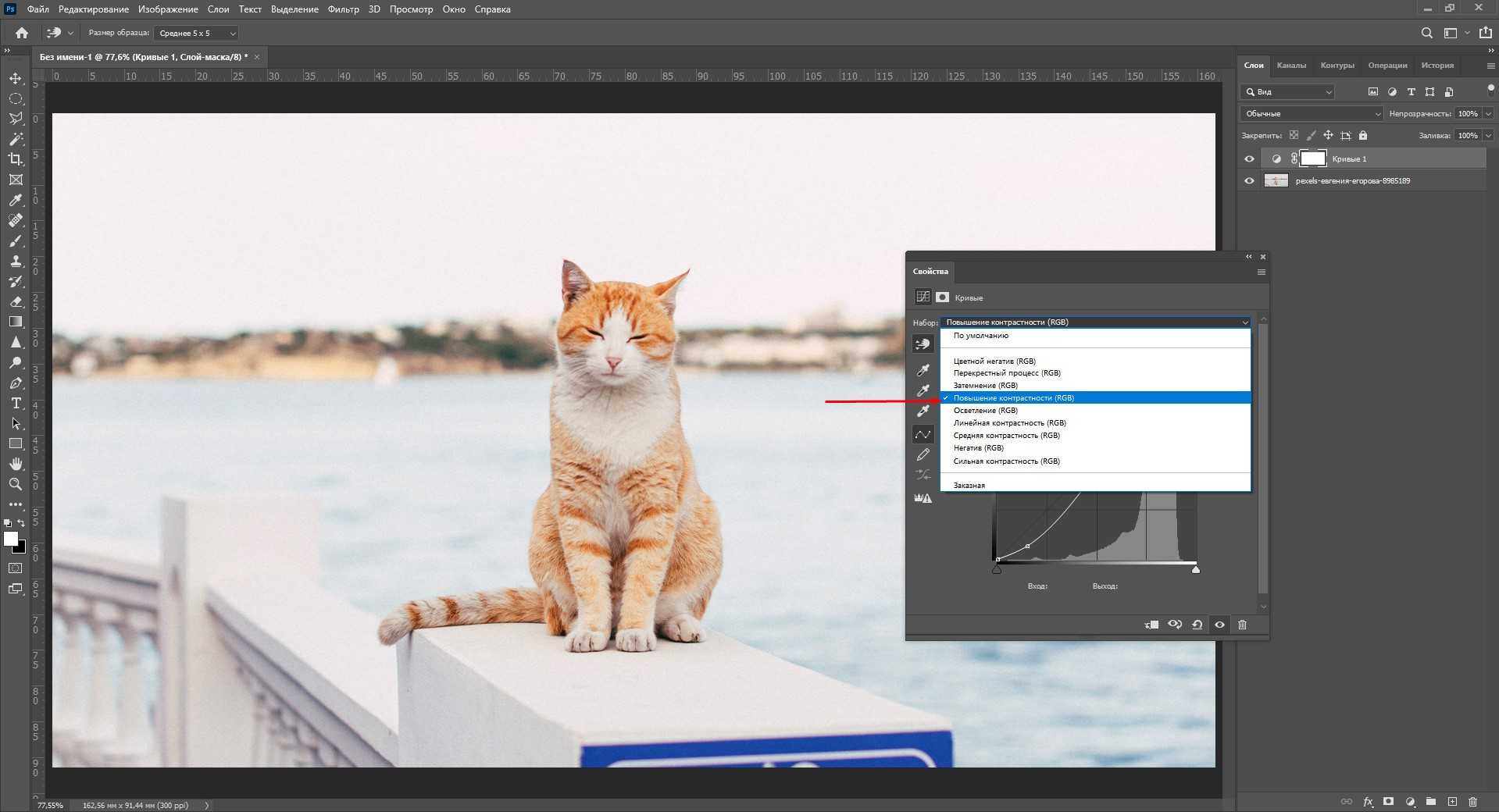Open the Обычные blend mode dropdown
Image resolution: width=1499 pixels, height=812 pixels.
(1312, 114)
